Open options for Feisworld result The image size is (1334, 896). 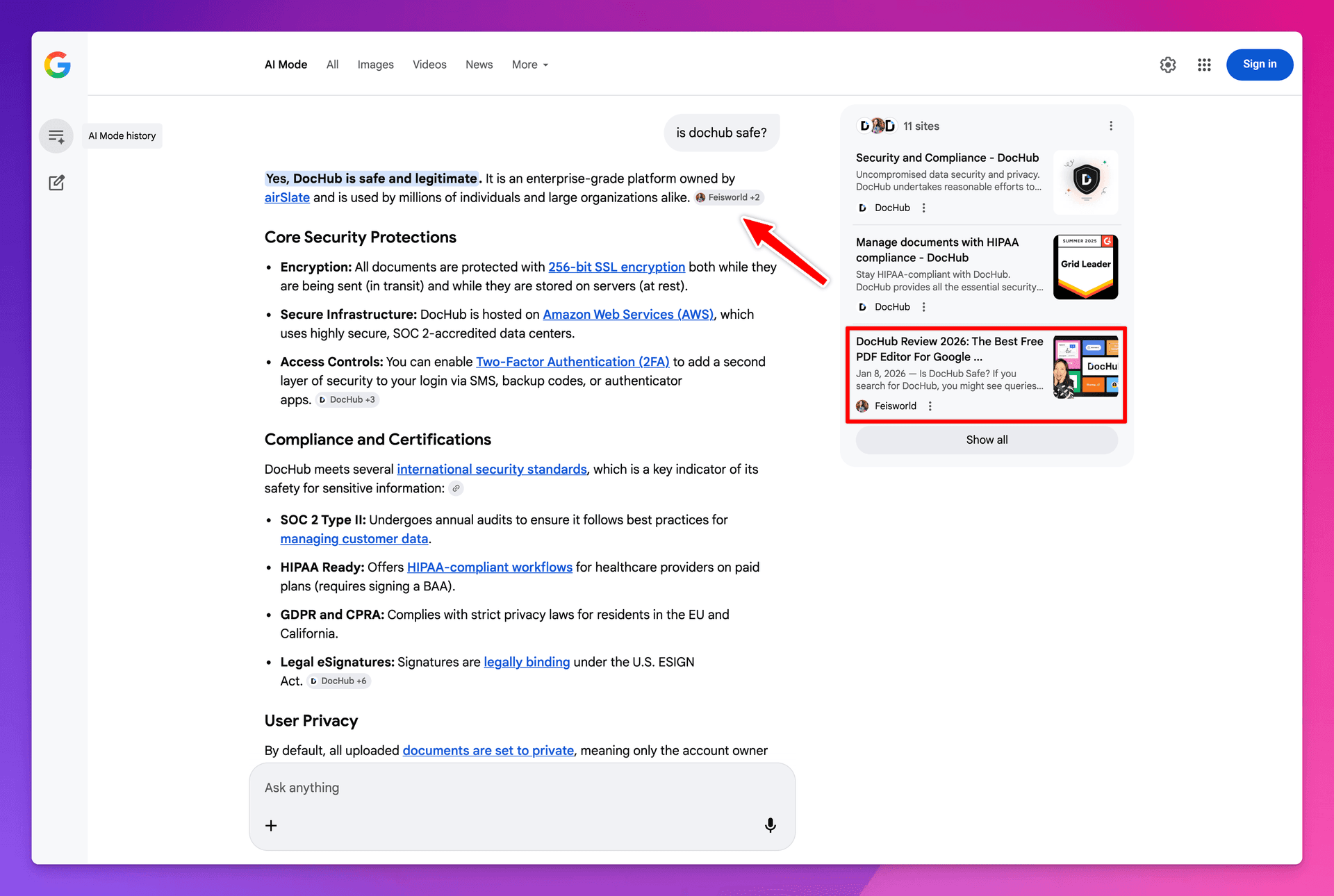(930, 406)
